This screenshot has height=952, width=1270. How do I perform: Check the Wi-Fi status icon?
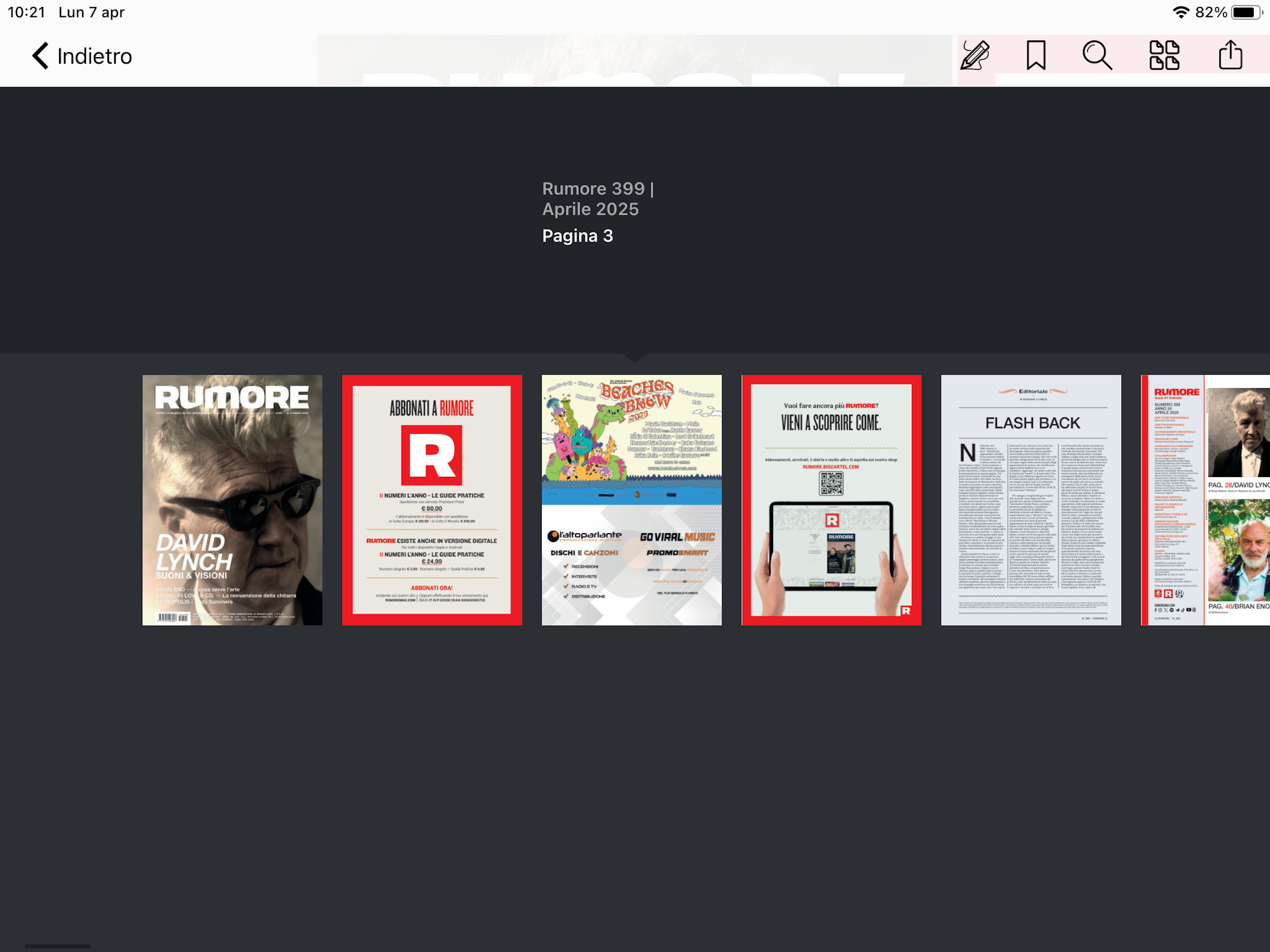[x=1181, y=12]
